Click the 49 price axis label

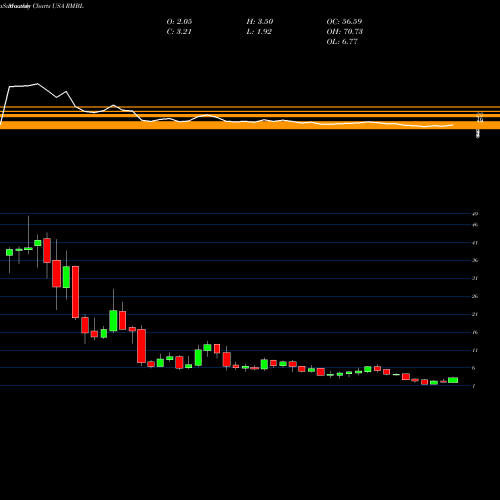[x=475, y=214]
